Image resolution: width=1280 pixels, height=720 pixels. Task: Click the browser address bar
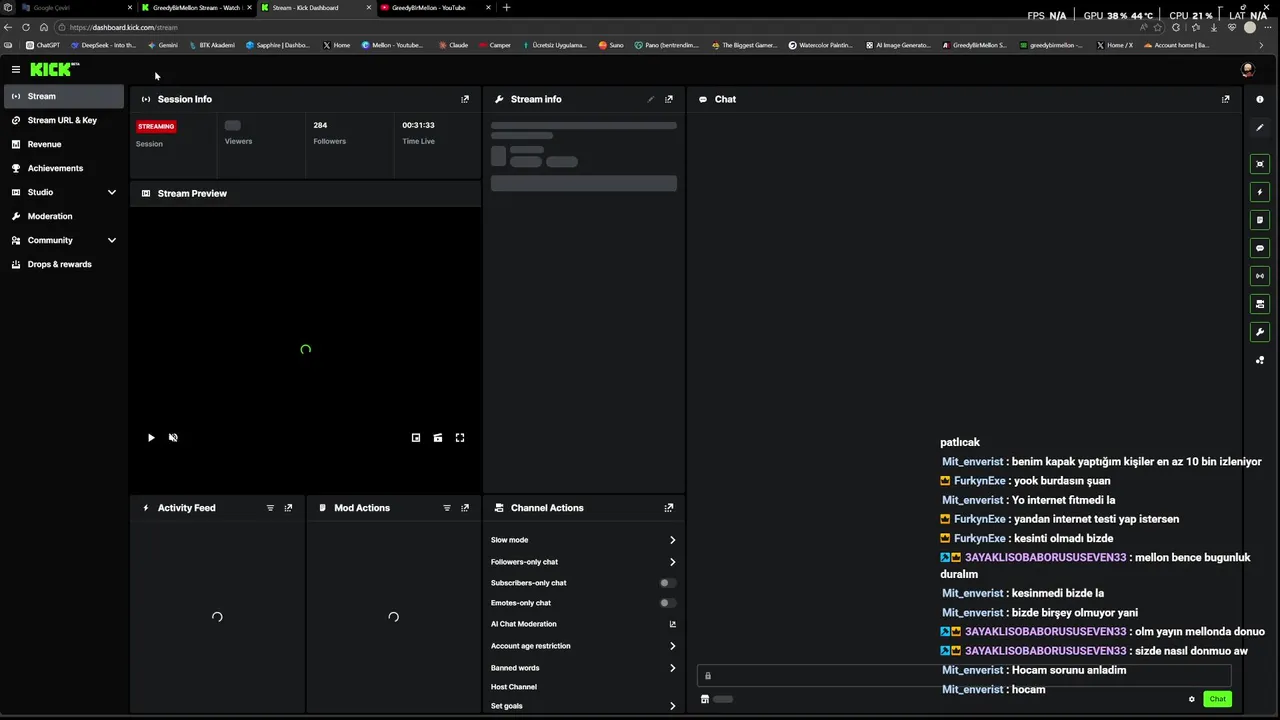600,27
